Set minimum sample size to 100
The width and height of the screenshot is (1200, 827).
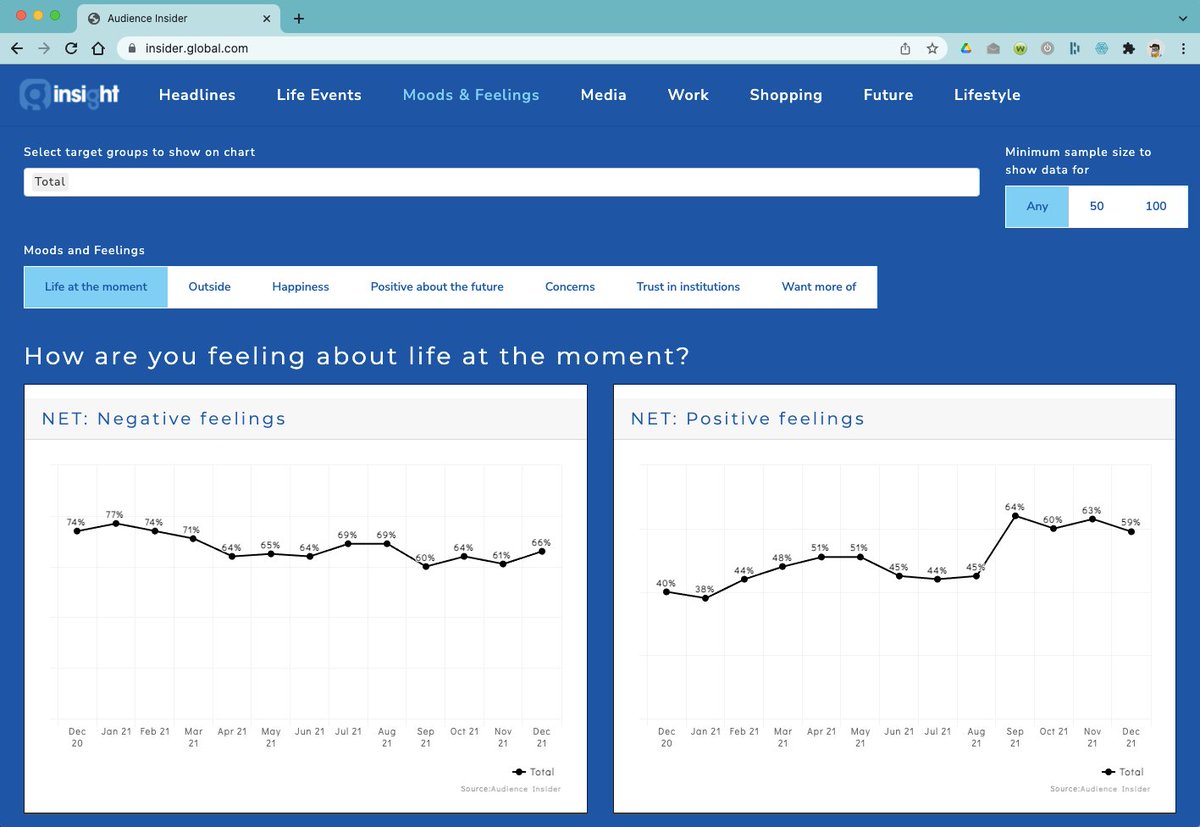(1156, 206)
